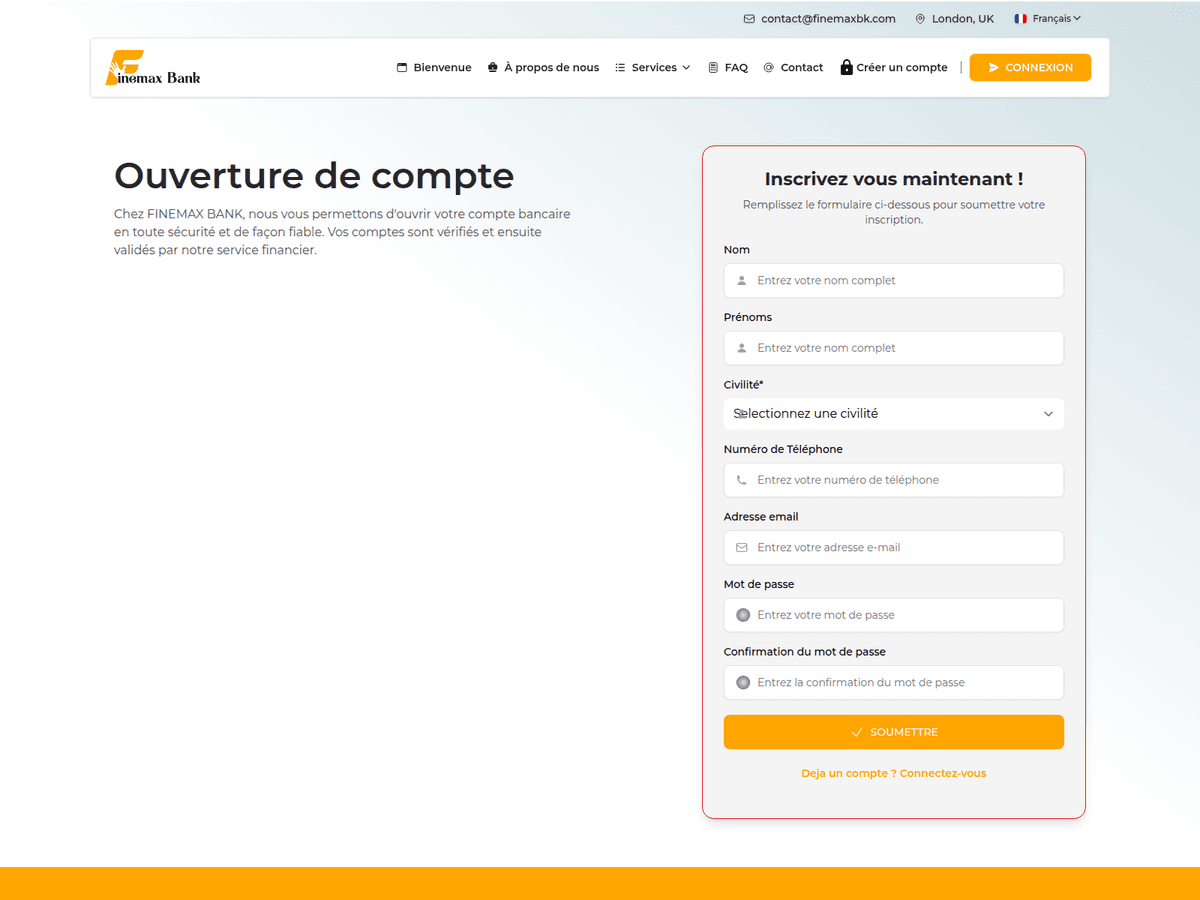Click the Bienvenue window icon in navbar
This screenshot has width=1200, height=900.
[x=402, y=68]
